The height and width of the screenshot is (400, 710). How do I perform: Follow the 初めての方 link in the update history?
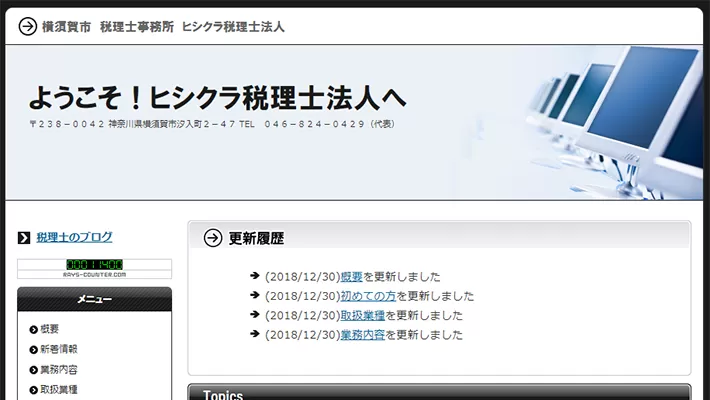[x=368, y=296]
